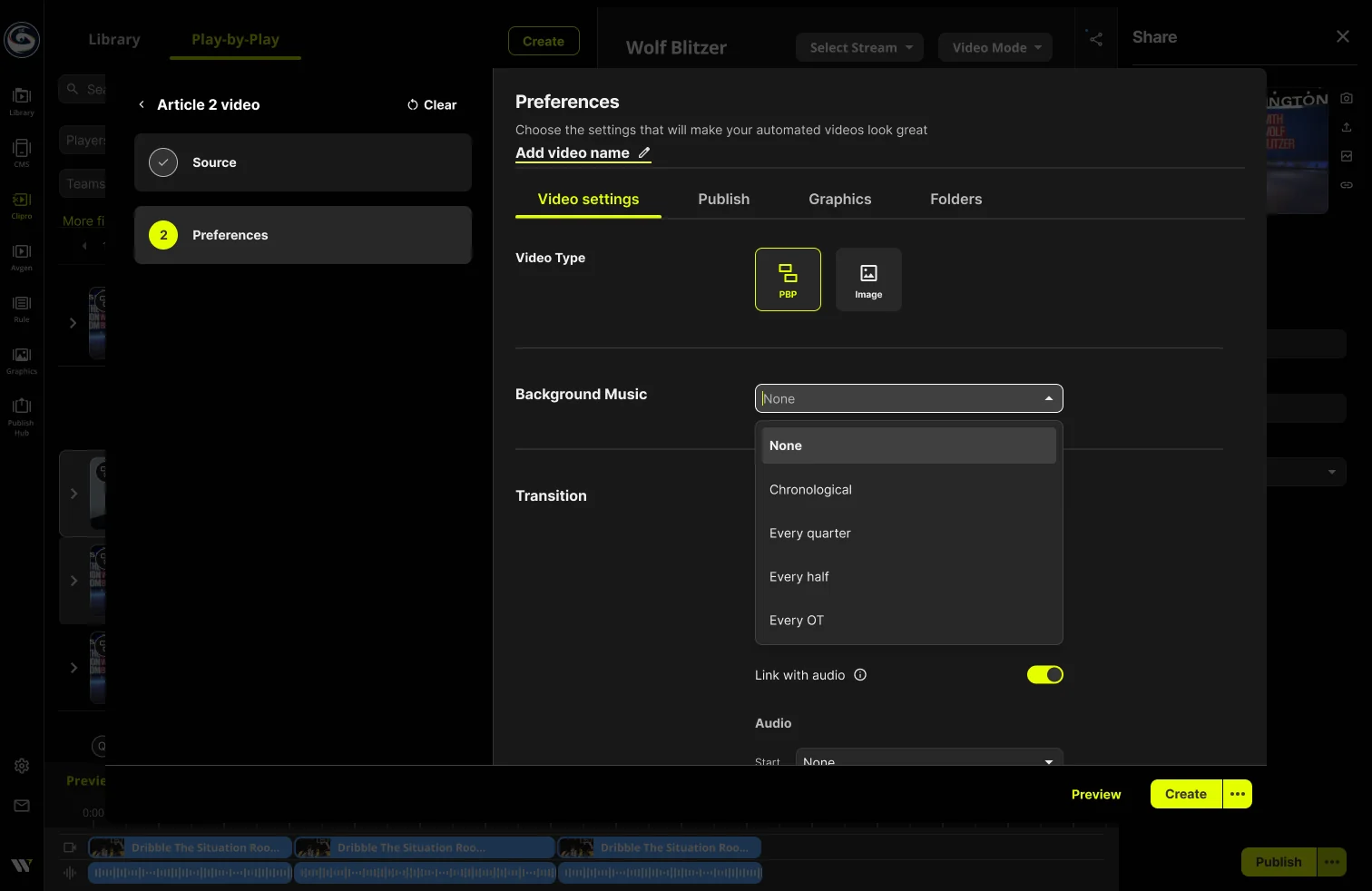Select Image video type
1372x891 pixels.
pyautogui.click(x=868, y=279)
